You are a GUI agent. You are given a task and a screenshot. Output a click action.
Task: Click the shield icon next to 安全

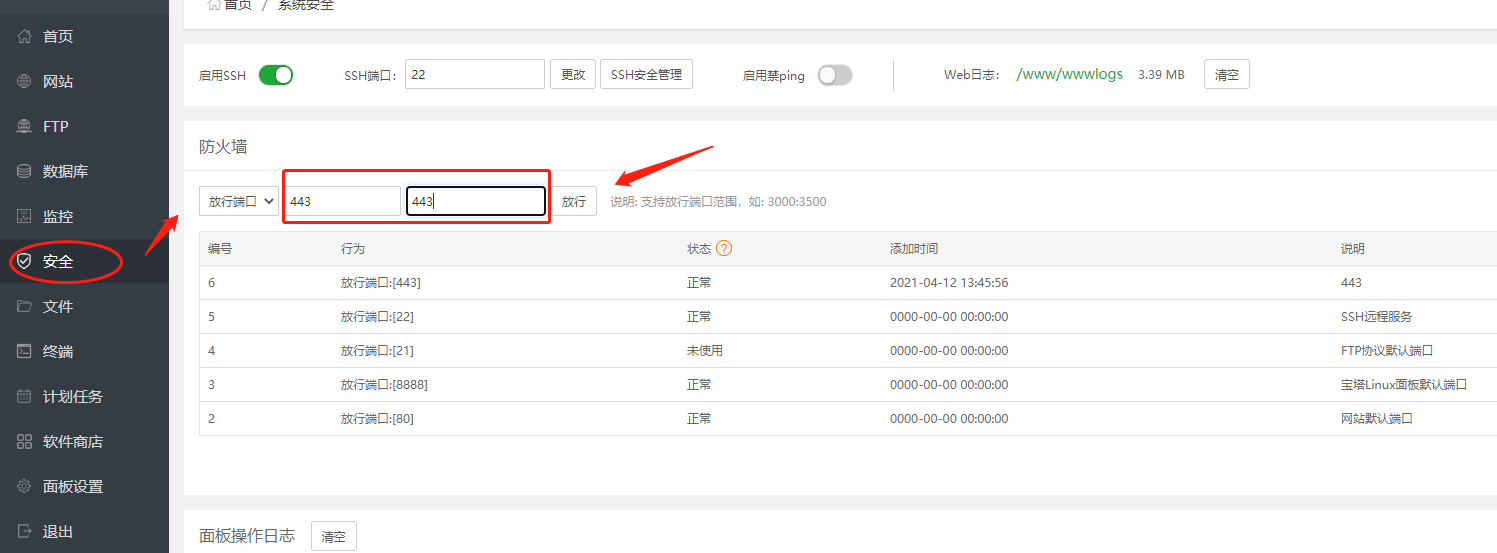25,261
